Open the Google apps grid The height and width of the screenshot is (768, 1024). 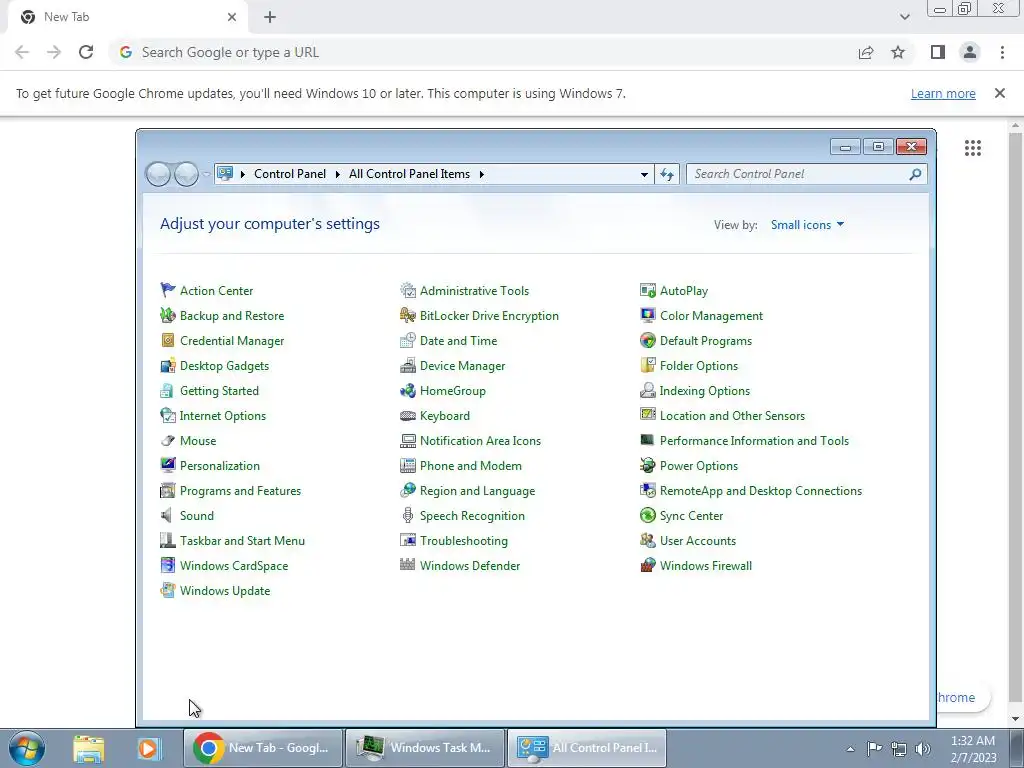pos(973,148)
